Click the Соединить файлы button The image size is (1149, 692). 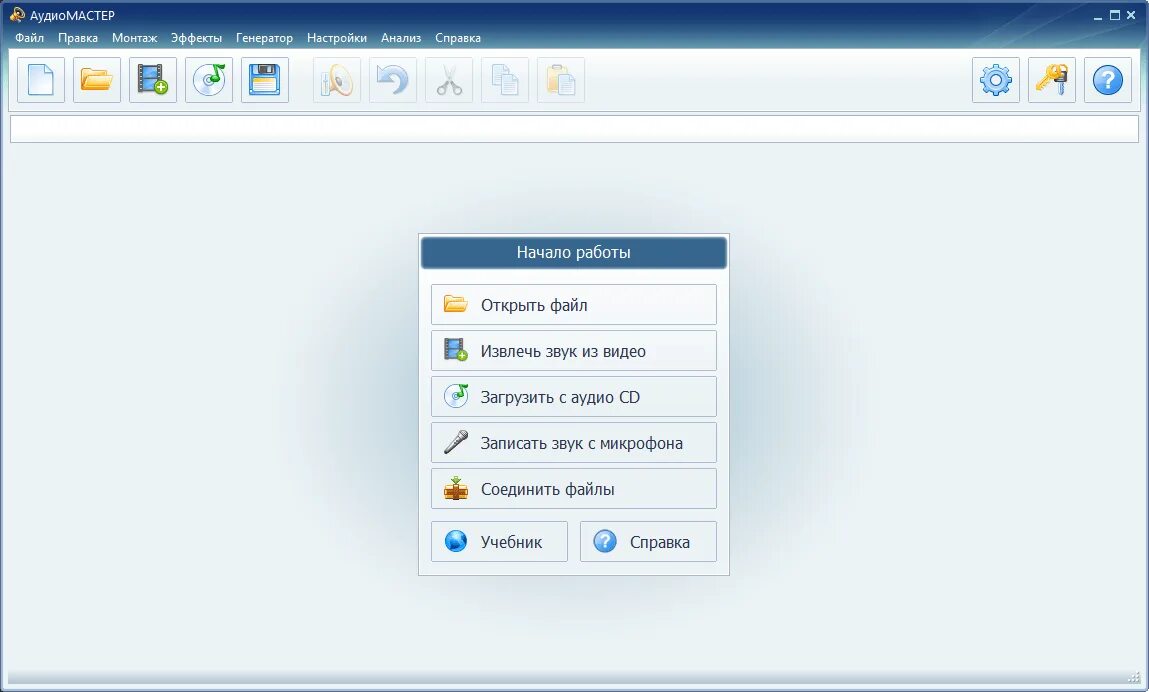click(x=574, y=489)
